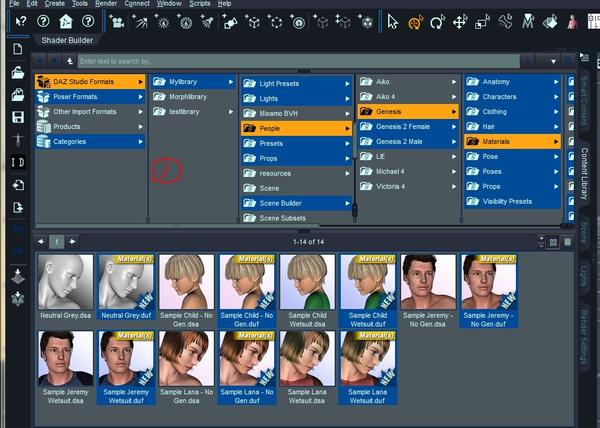Select the Products entry

point(90,127)
